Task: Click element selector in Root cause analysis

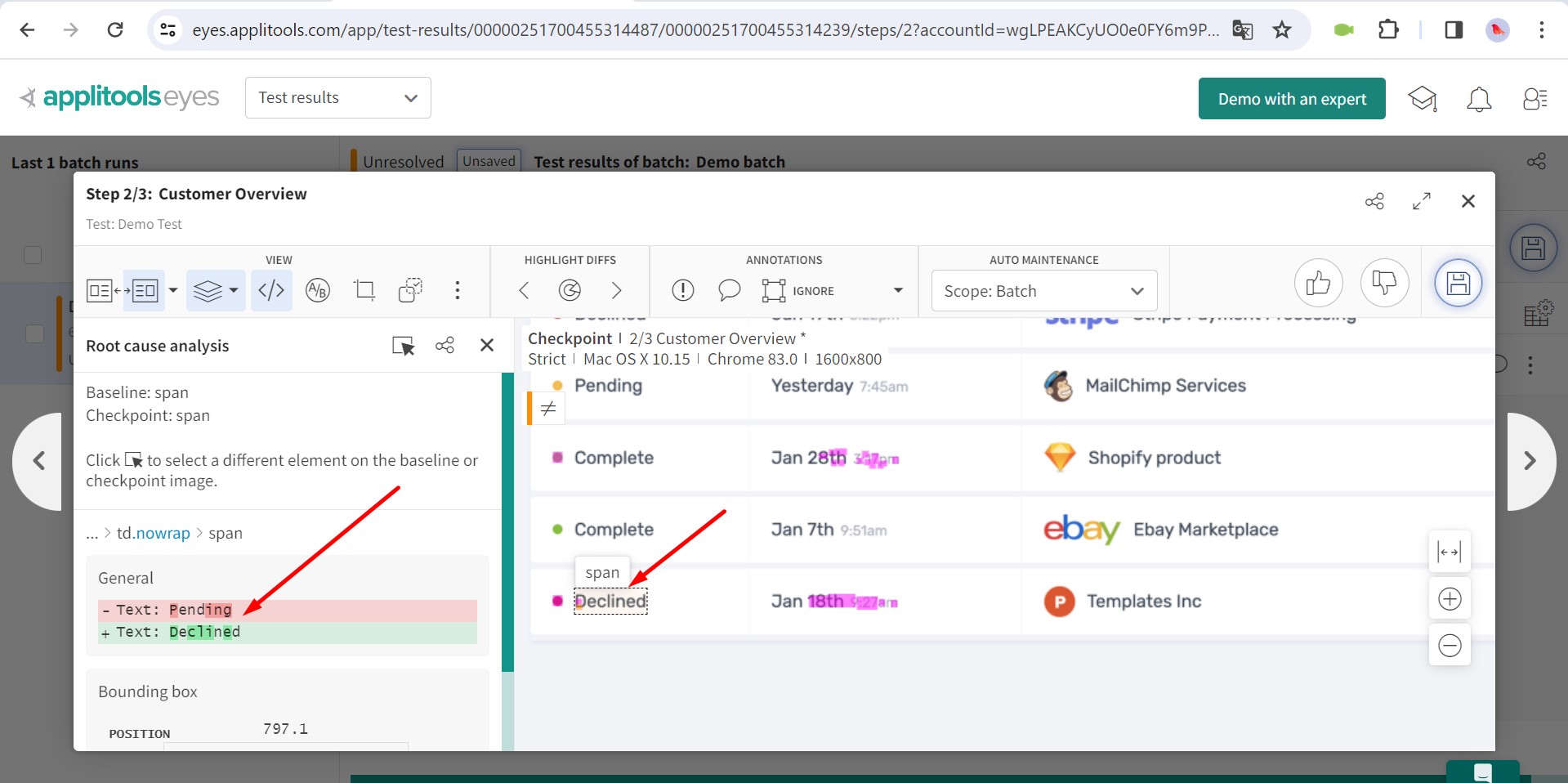Action: tap(404, 346)
